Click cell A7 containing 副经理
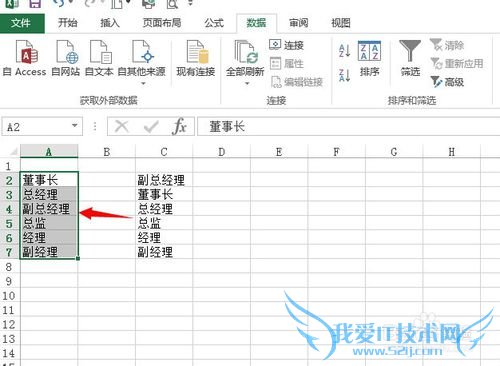500x366 pixels. pos(49,252)
